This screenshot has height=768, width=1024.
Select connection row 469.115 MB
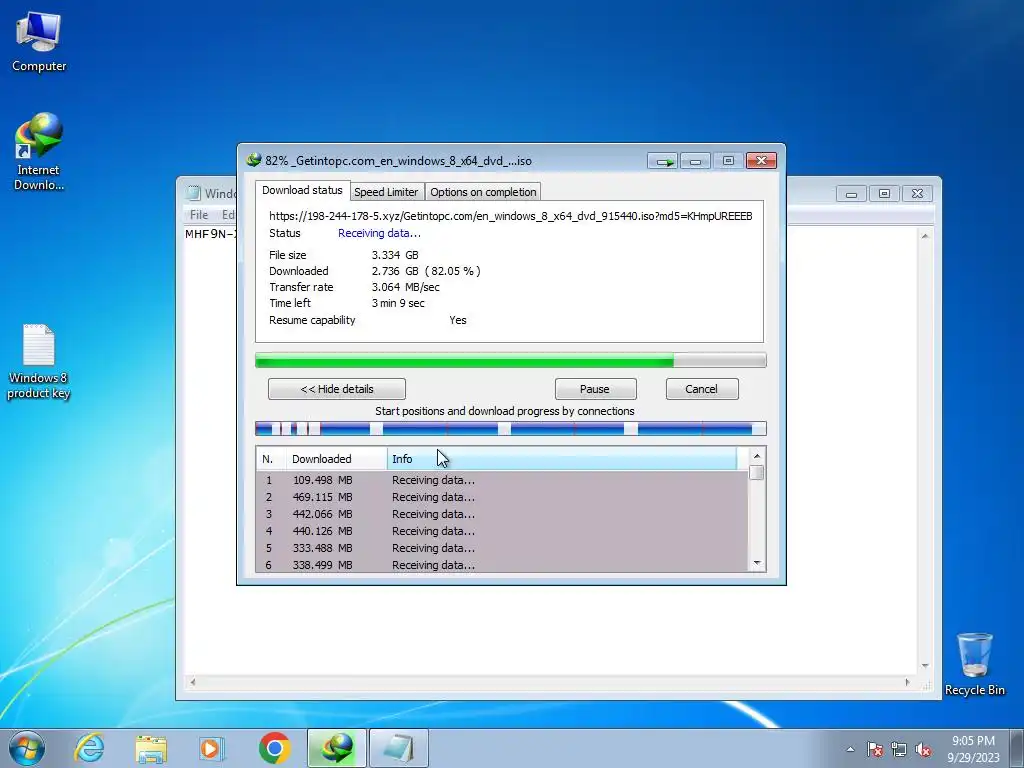pyautogui.click(x=502, y=497)
